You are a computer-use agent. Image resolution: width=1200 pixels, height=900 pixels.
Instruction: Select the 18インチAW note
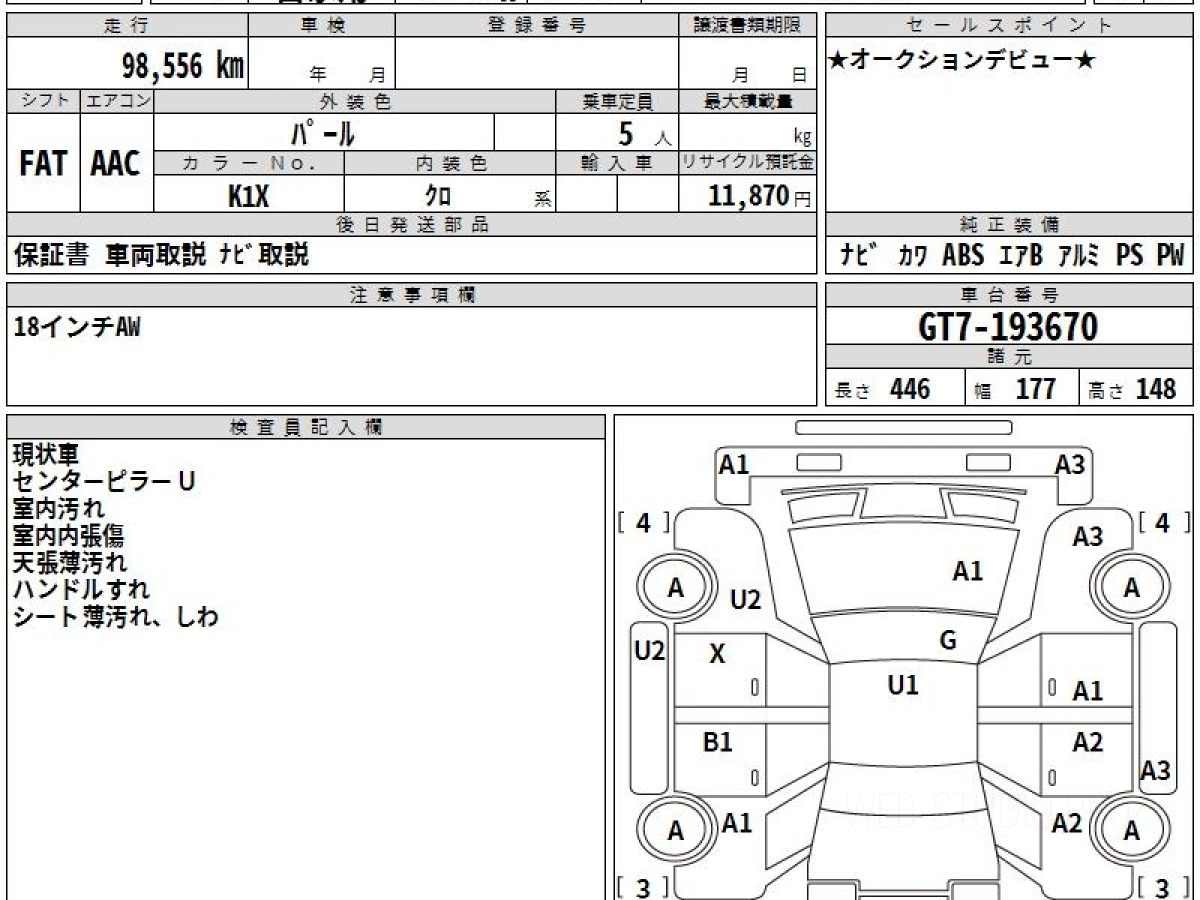pyautogui.click(x=77, y=326)
